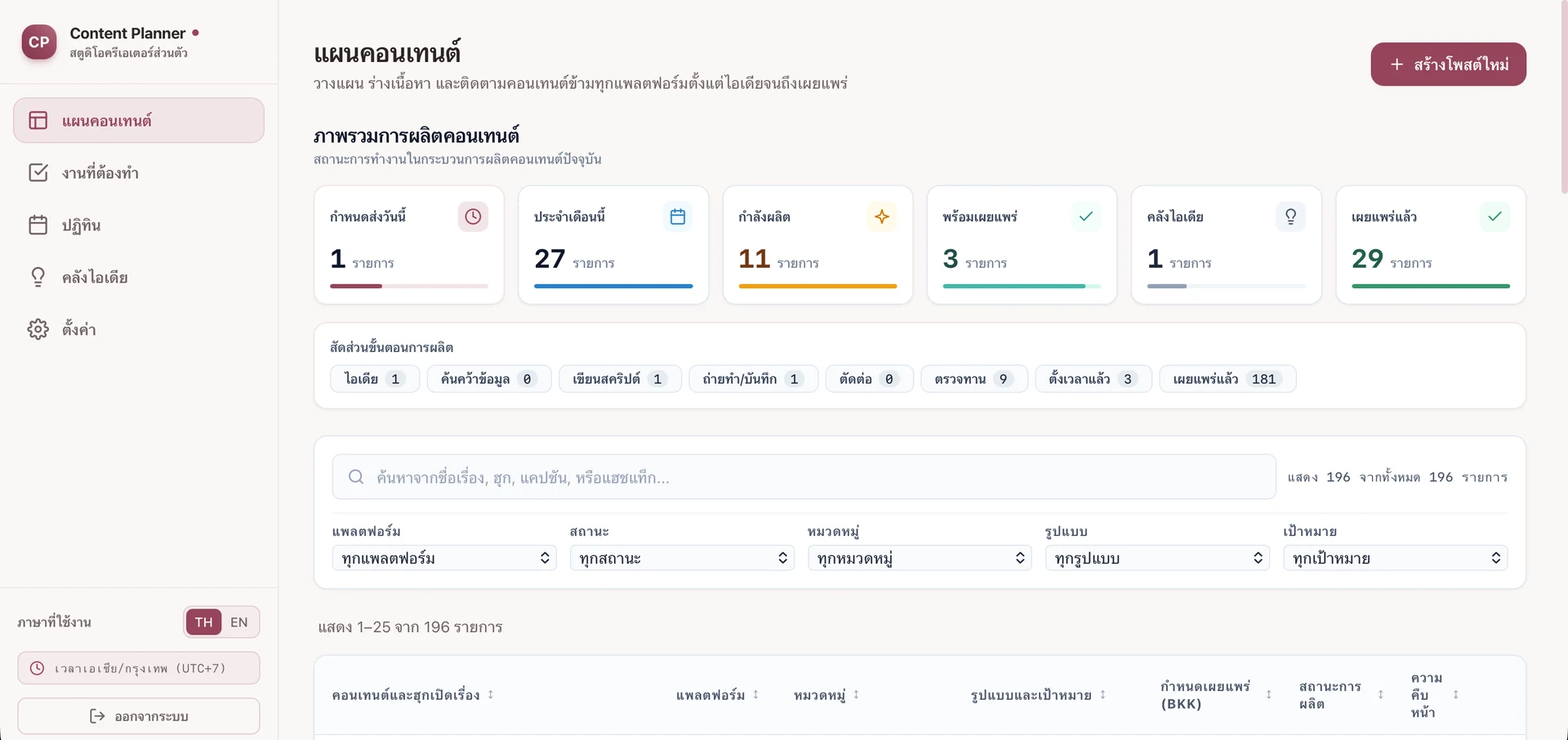This screenshot has width=1568, height=740.
Task: Click progress bar on กำหนดส่งวันนี้ card
Action: tap(409, 286)
